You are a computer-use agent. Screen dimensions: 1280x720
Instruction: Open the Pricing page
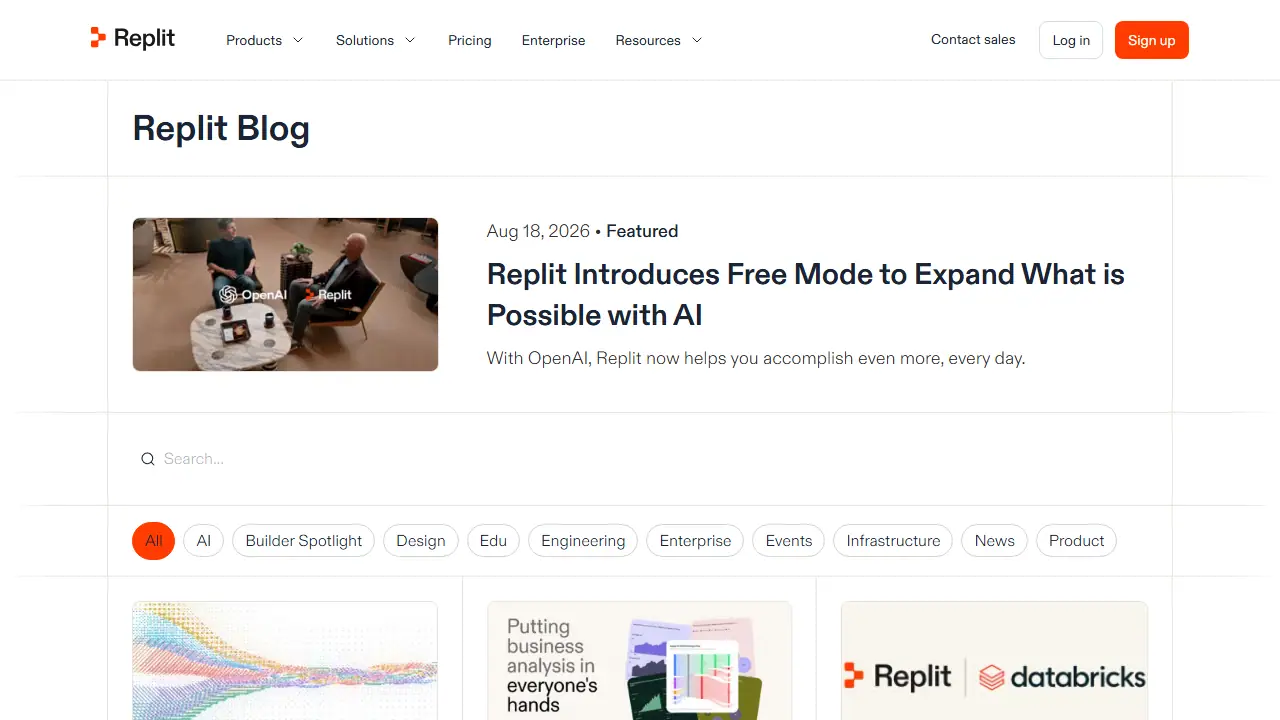point(470,40)
